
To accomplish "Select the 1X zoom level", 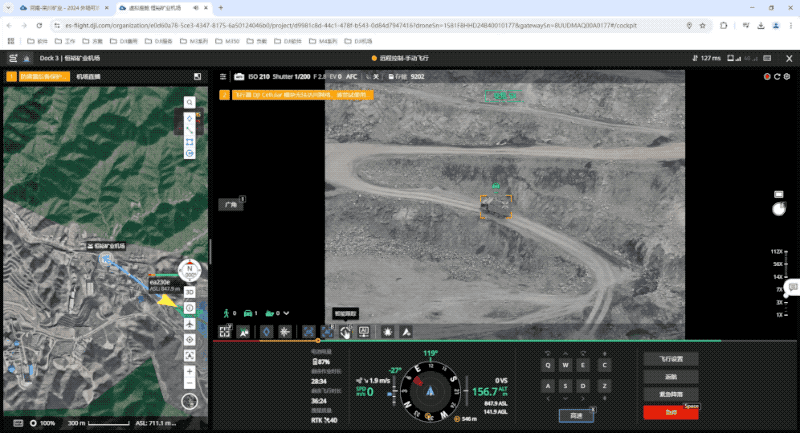I will tap(779, 315).
